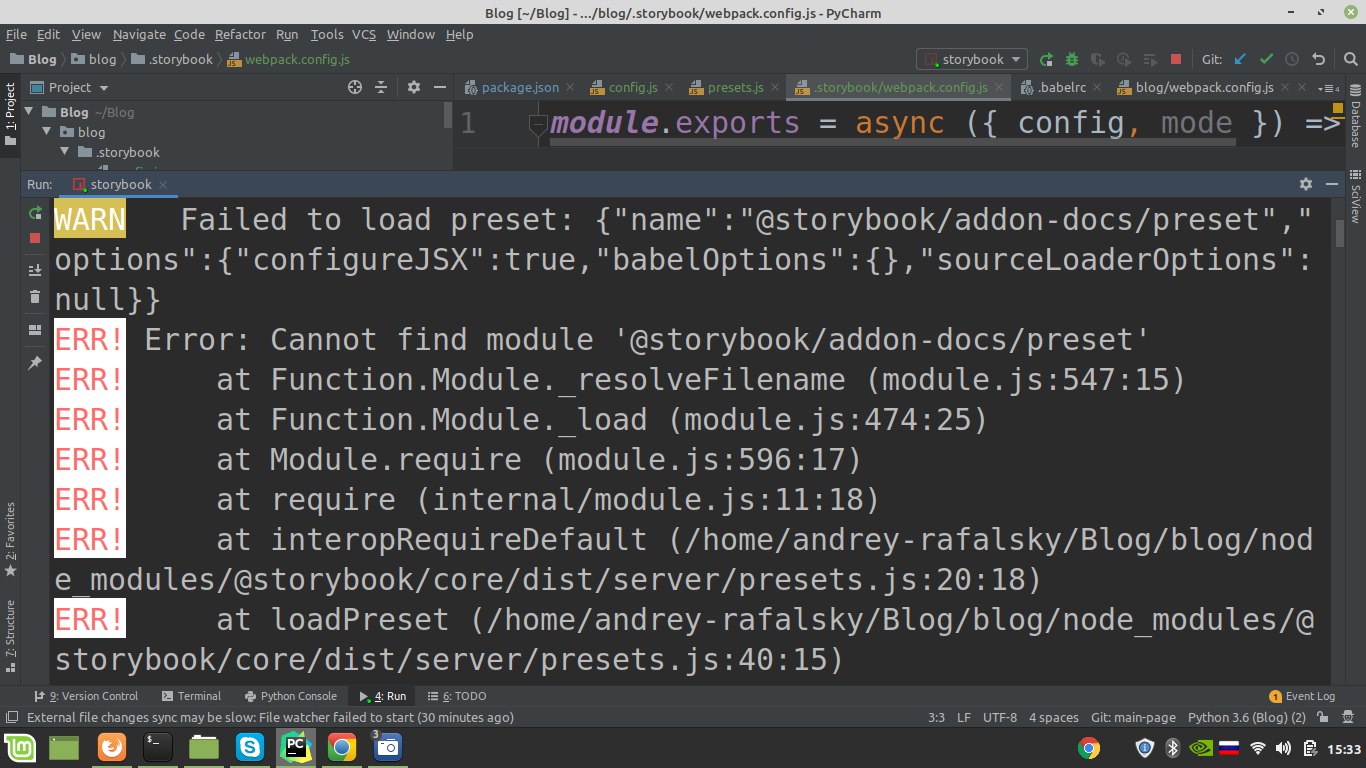Rerun the storybook configuration from the main toolbar

(1046, 60)
